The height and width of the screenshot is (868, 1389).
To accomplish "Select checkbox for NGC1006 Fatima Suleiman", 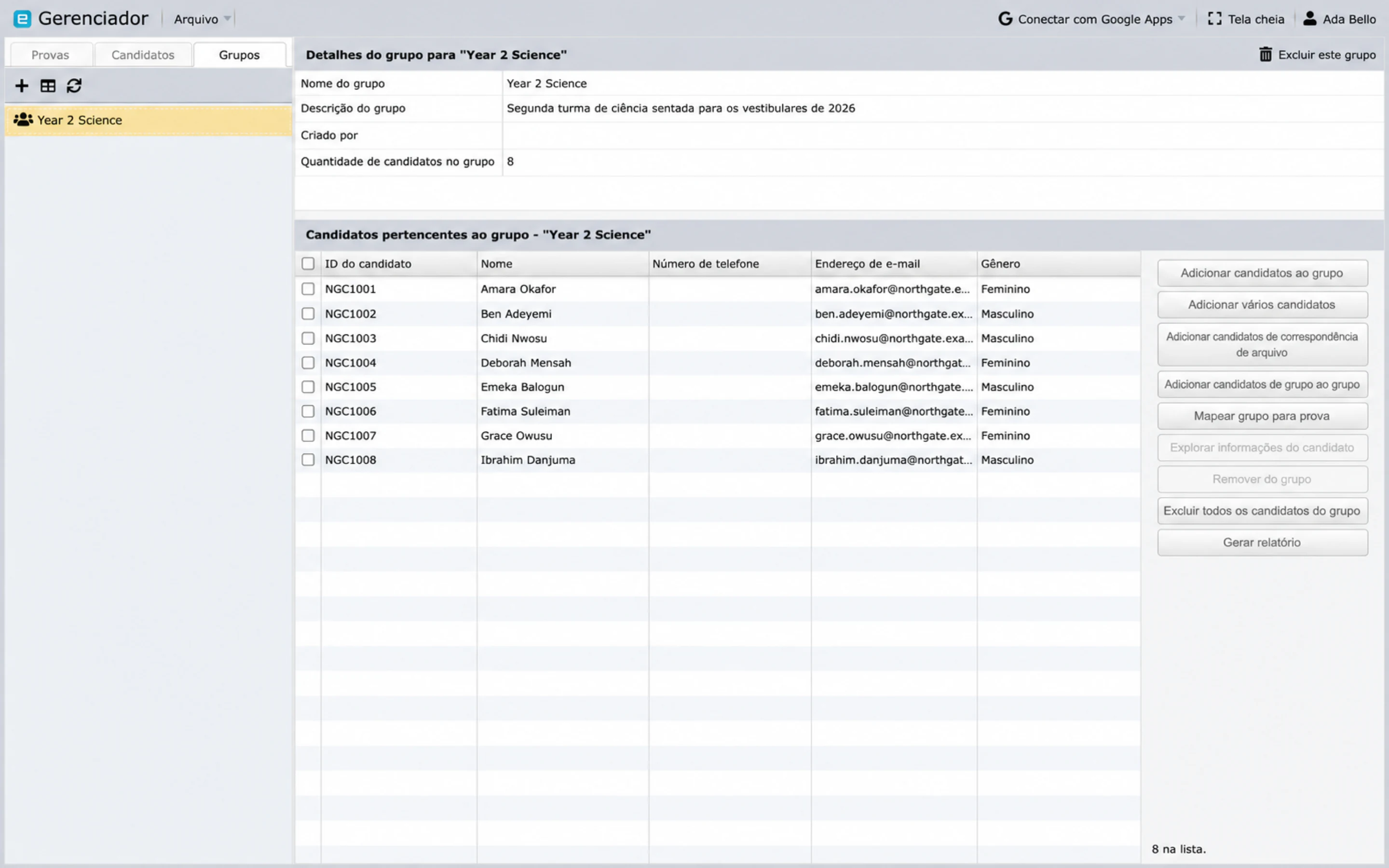I will tap(308, 411).
